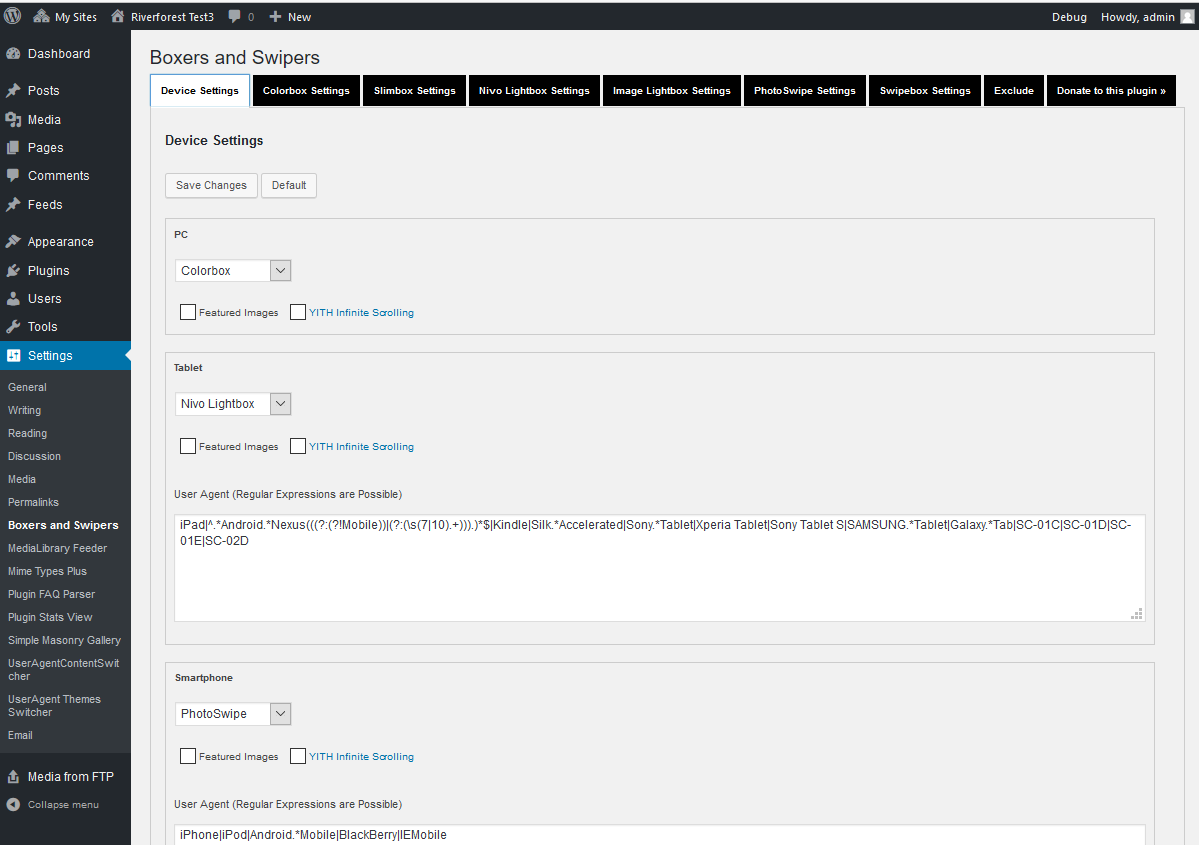Click the Posts pushpin icon

coord(13,90)
